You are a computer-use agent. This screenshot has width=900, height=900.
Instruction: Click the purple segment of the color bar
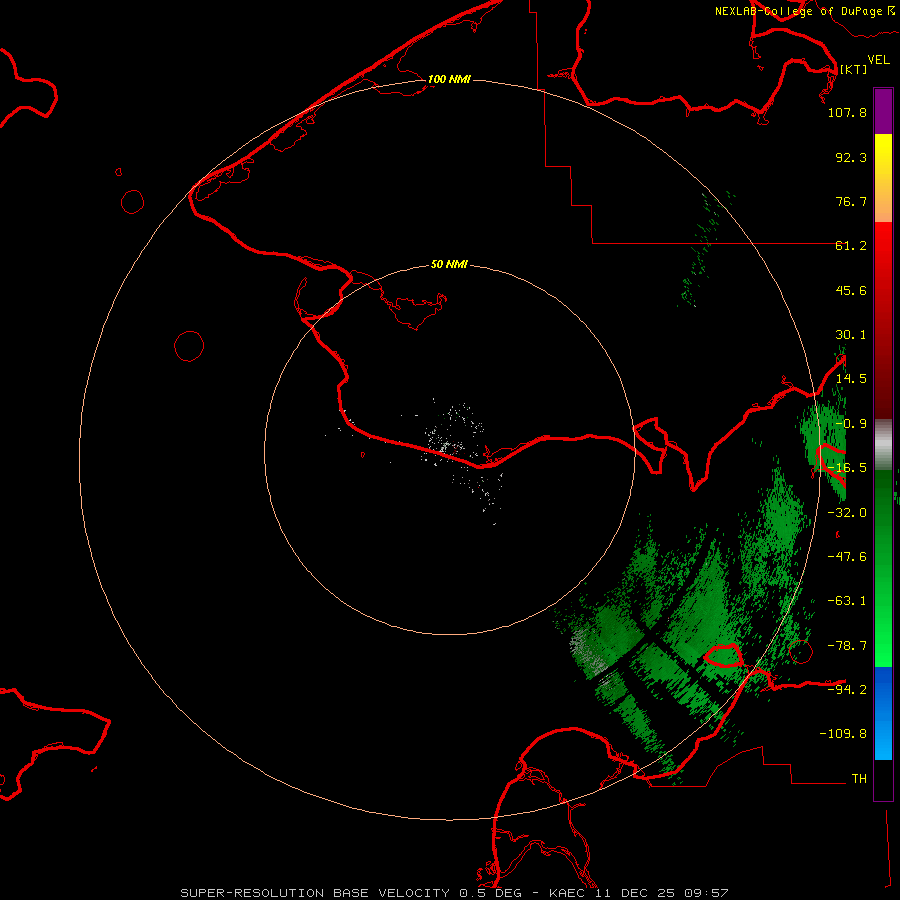[x=883, y=111]
